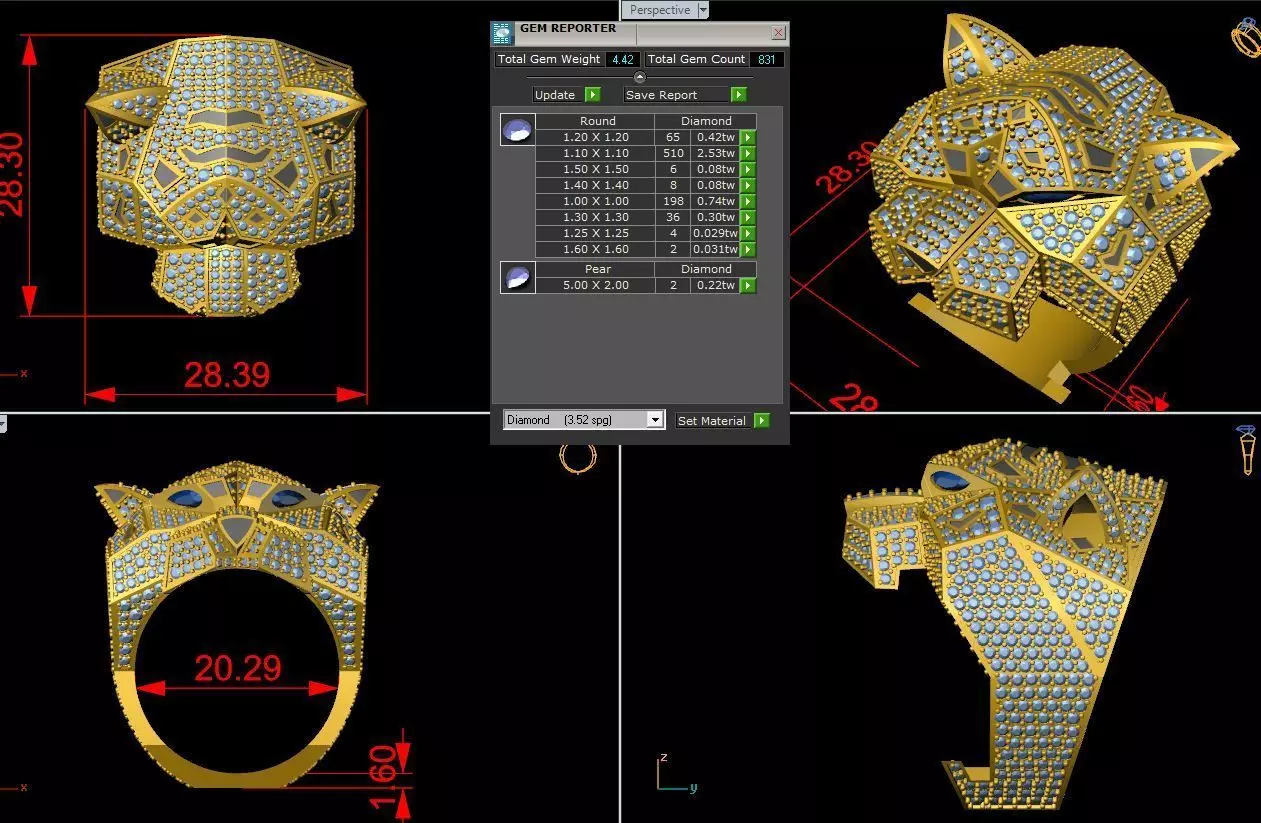Click the Total Gem Weight value 4.42
Viewport: 1261px width, 823px height.
coord(623,59)
